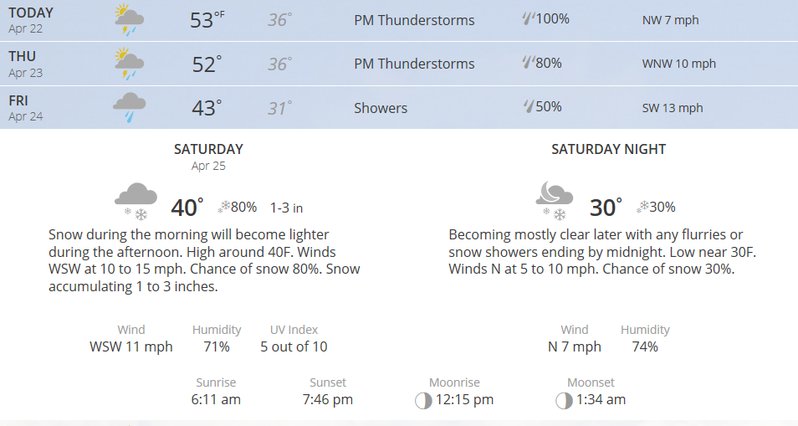Click the Sunset 7:46 pm time
This screenshot has width=798, height=426.
328,400
